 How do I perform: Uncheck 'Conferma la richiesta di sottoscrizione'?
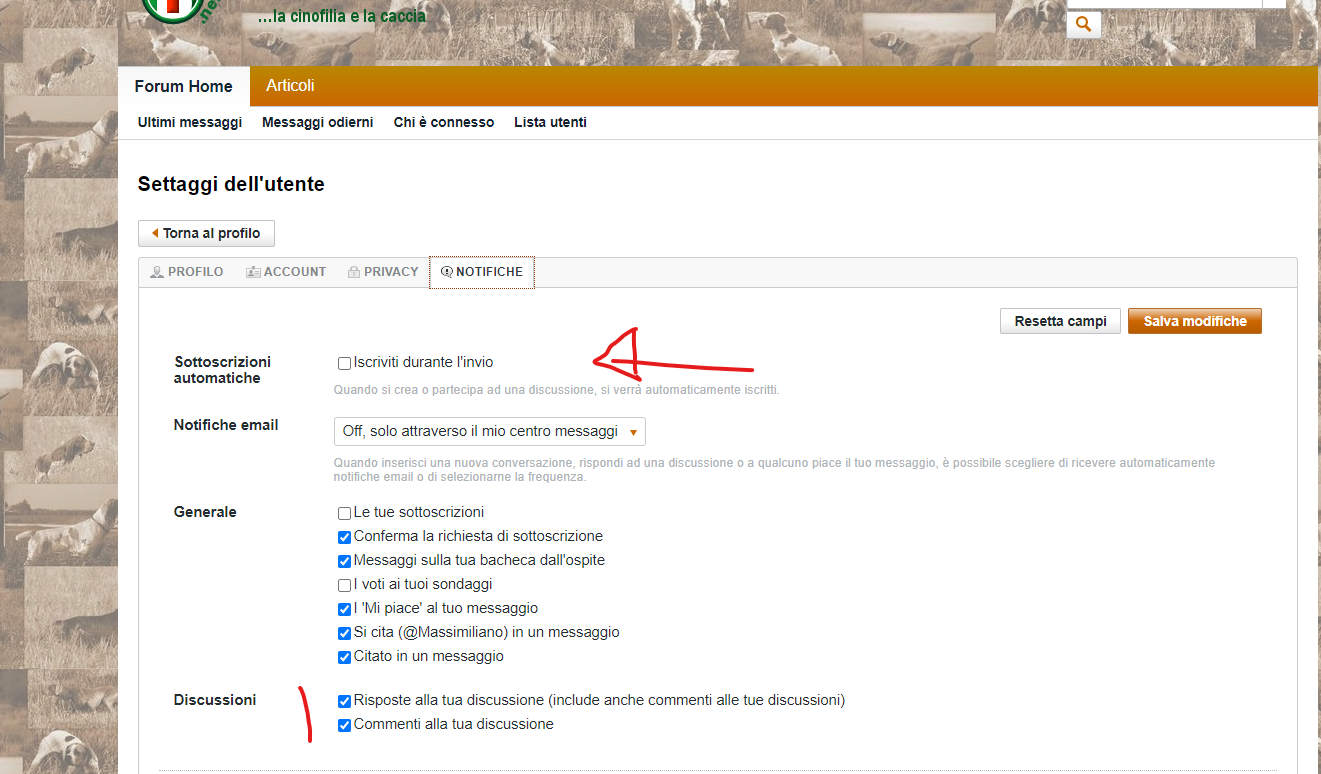(345, 537)
